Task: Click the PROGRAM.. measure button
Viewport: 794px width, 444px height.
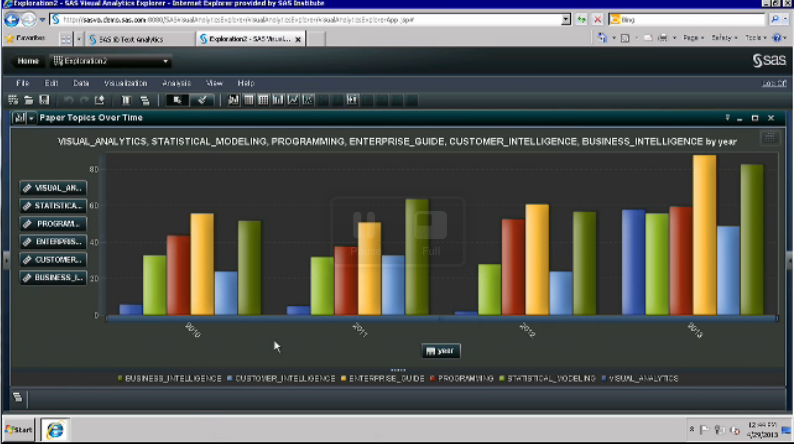Action: point(53,224)
